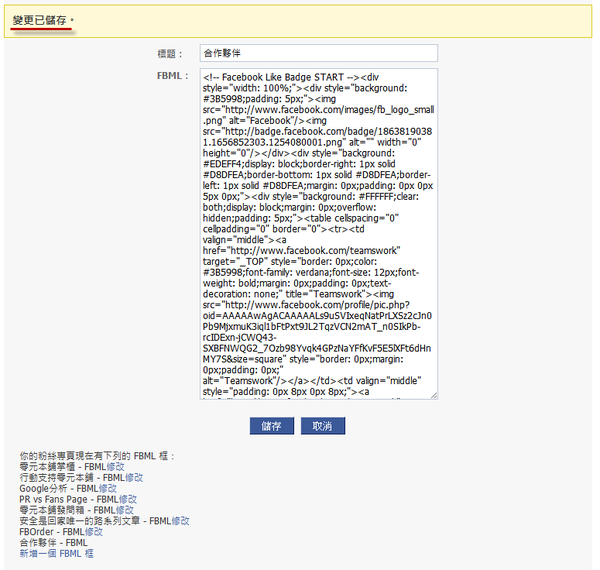Image resolution: width=600 pixels, height=570 pixels.
Task: Click the 零元本鋪掌櫃 - FBML entry text
Action: point(62,467)
